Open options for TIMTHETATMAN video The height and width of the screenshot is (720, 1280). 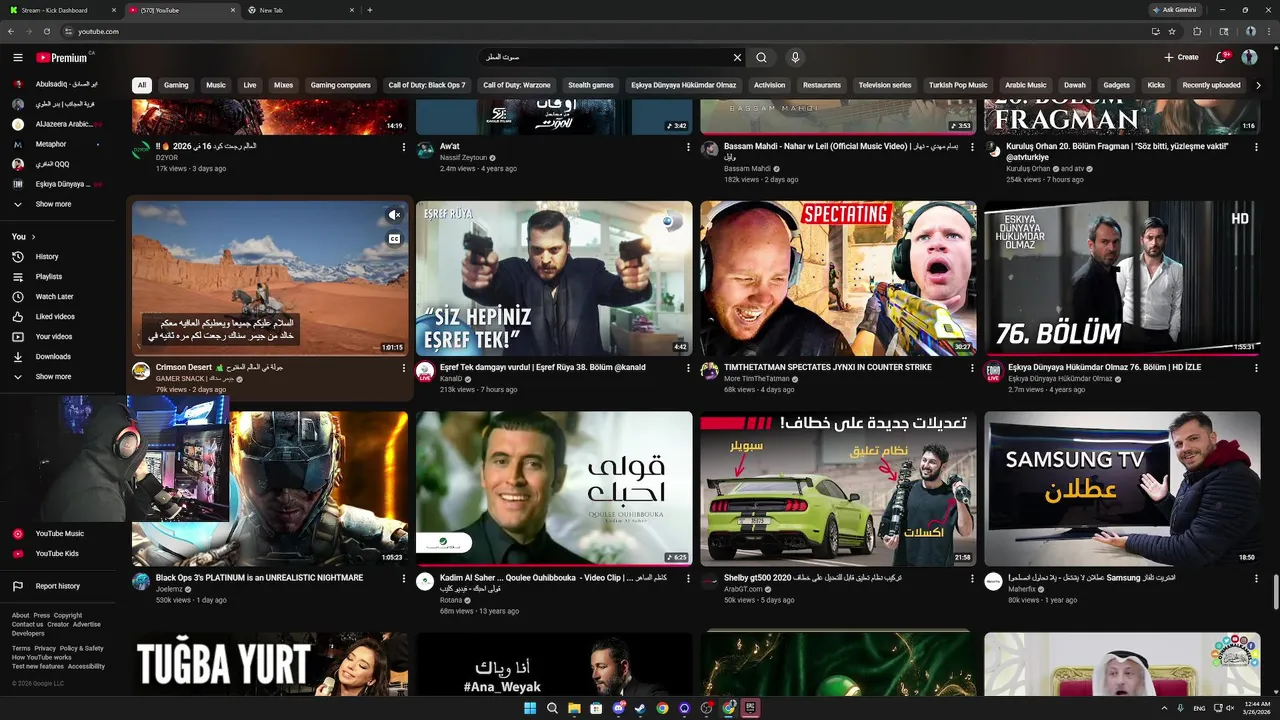pyautogui.click(x=972, y=368)
